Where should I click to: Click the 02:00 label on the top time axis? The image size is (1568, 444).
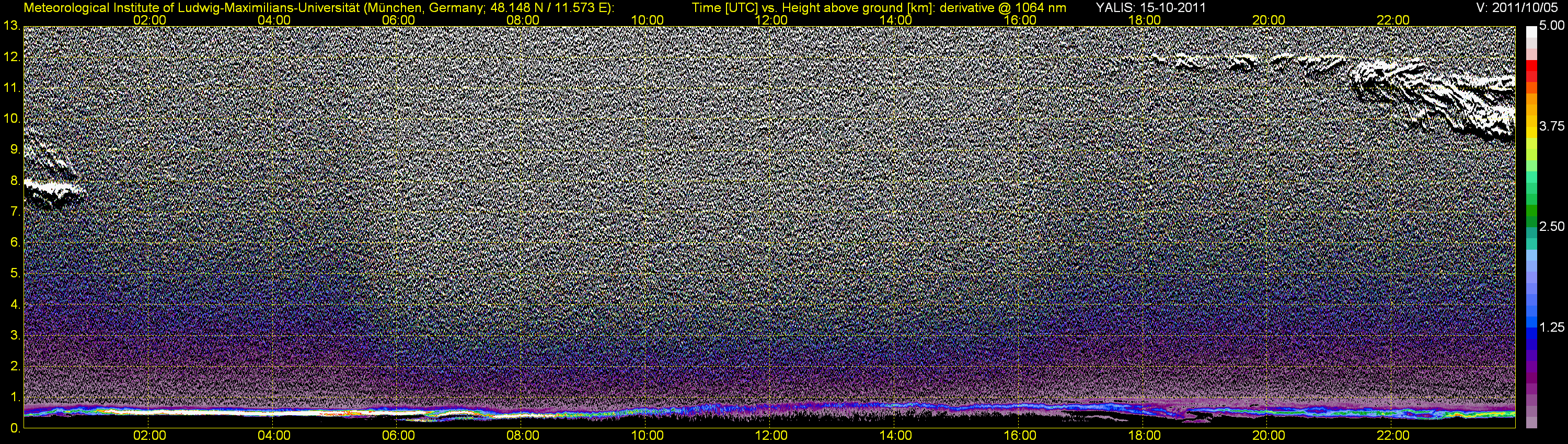(x=149, y=20)
